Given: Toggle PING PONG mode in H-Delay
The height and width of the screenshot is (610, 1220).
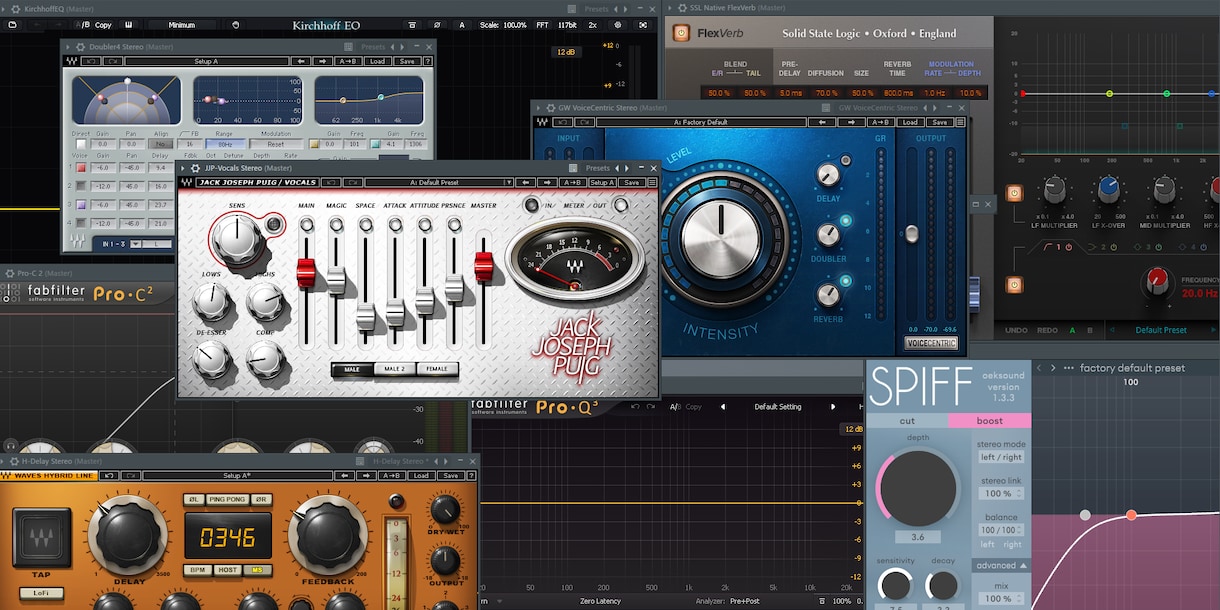Looking at the screenshot, I should click(229, 499).
